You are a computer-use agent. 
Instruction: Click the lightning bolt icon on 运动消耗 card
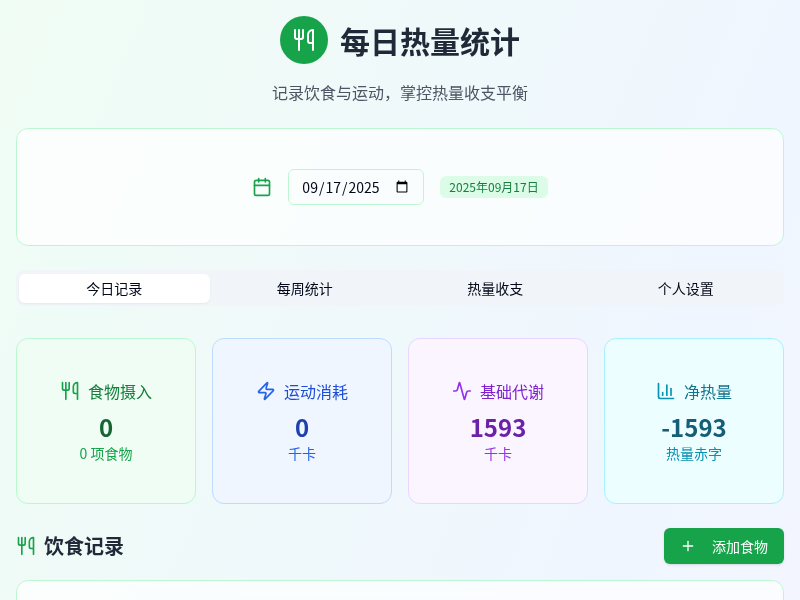[x=266, y=391]
